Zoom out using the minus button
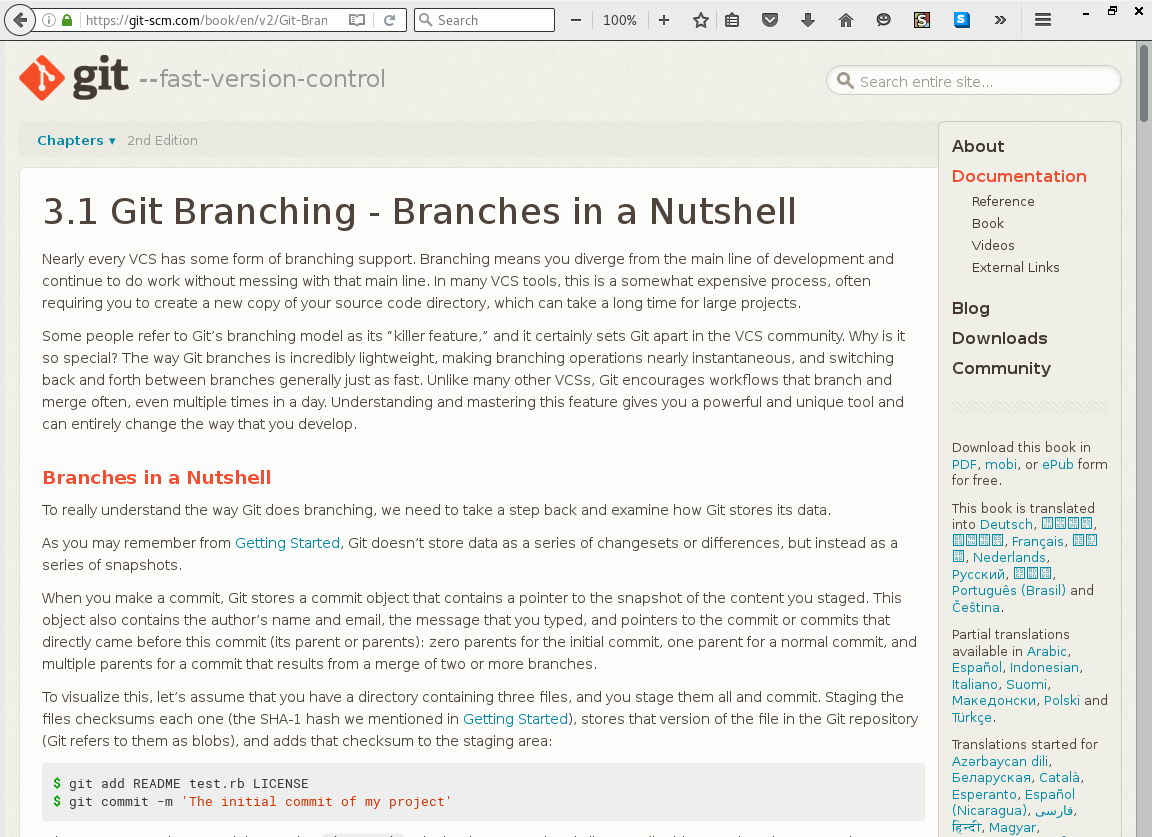This screenshot has width=1152, height=837. (576, 20)
